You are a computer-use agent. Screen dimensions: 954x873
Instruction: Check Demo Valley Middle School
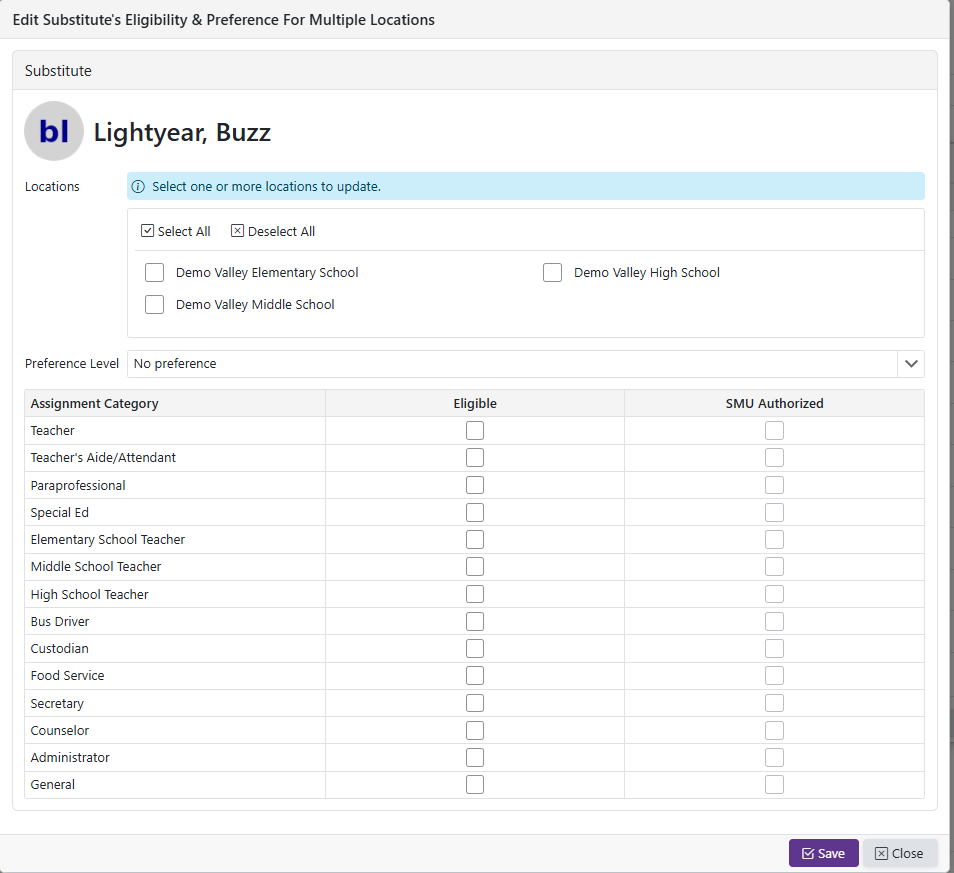[x=155, y=305]
